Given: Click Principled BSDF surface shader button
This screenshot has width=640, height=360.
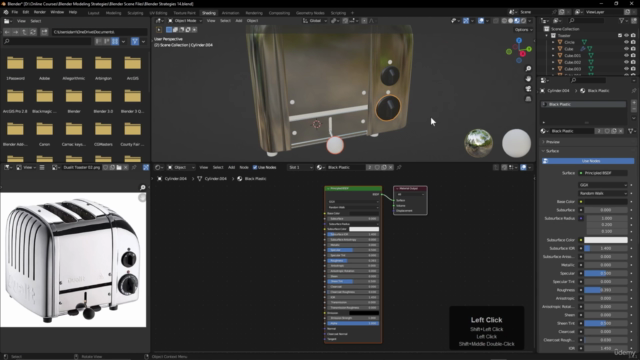Looking at the screenshot, I should [602, 173].
